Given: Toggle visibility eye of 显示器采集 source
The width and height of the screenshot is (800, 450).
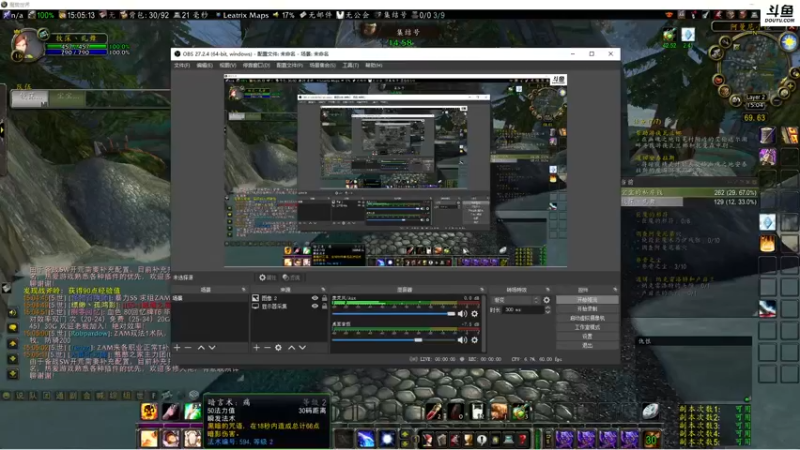Looking at the screenshot, I should point(315,306).
